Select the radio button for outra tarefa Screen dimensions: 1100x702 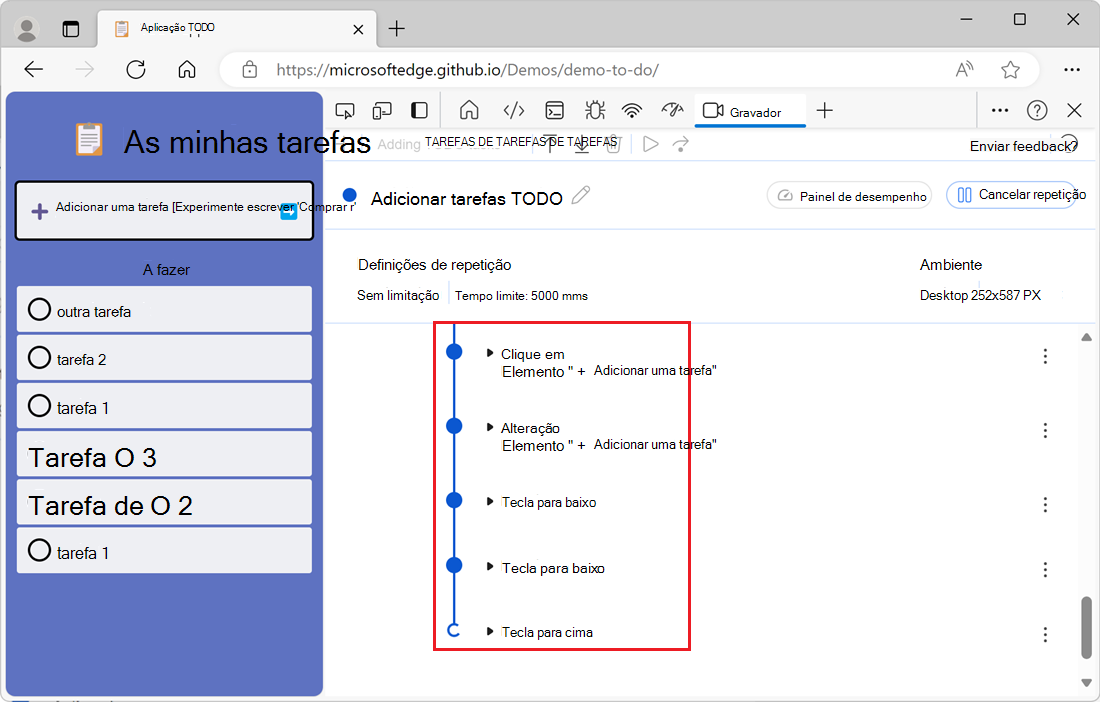tap(39, 309)
